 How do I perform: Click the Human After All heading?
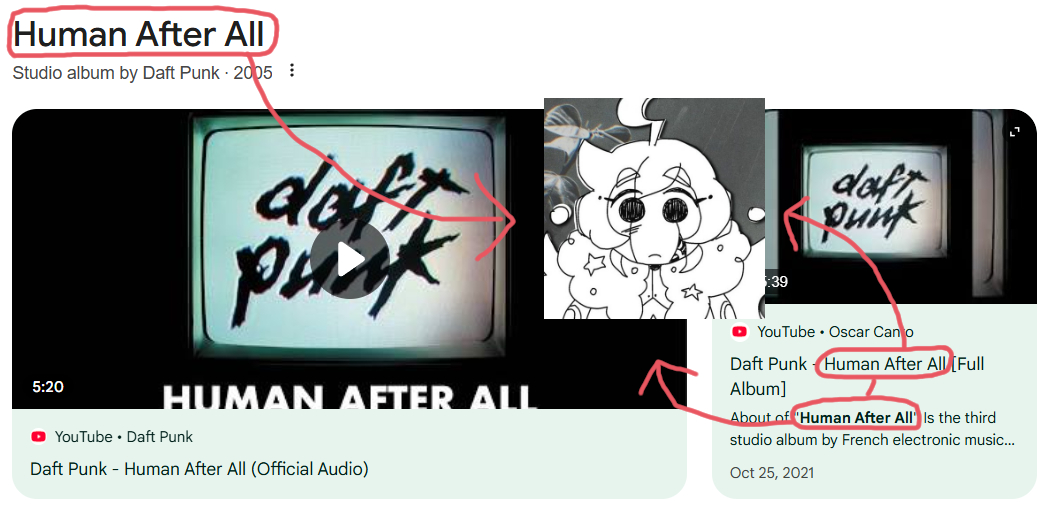138,34
